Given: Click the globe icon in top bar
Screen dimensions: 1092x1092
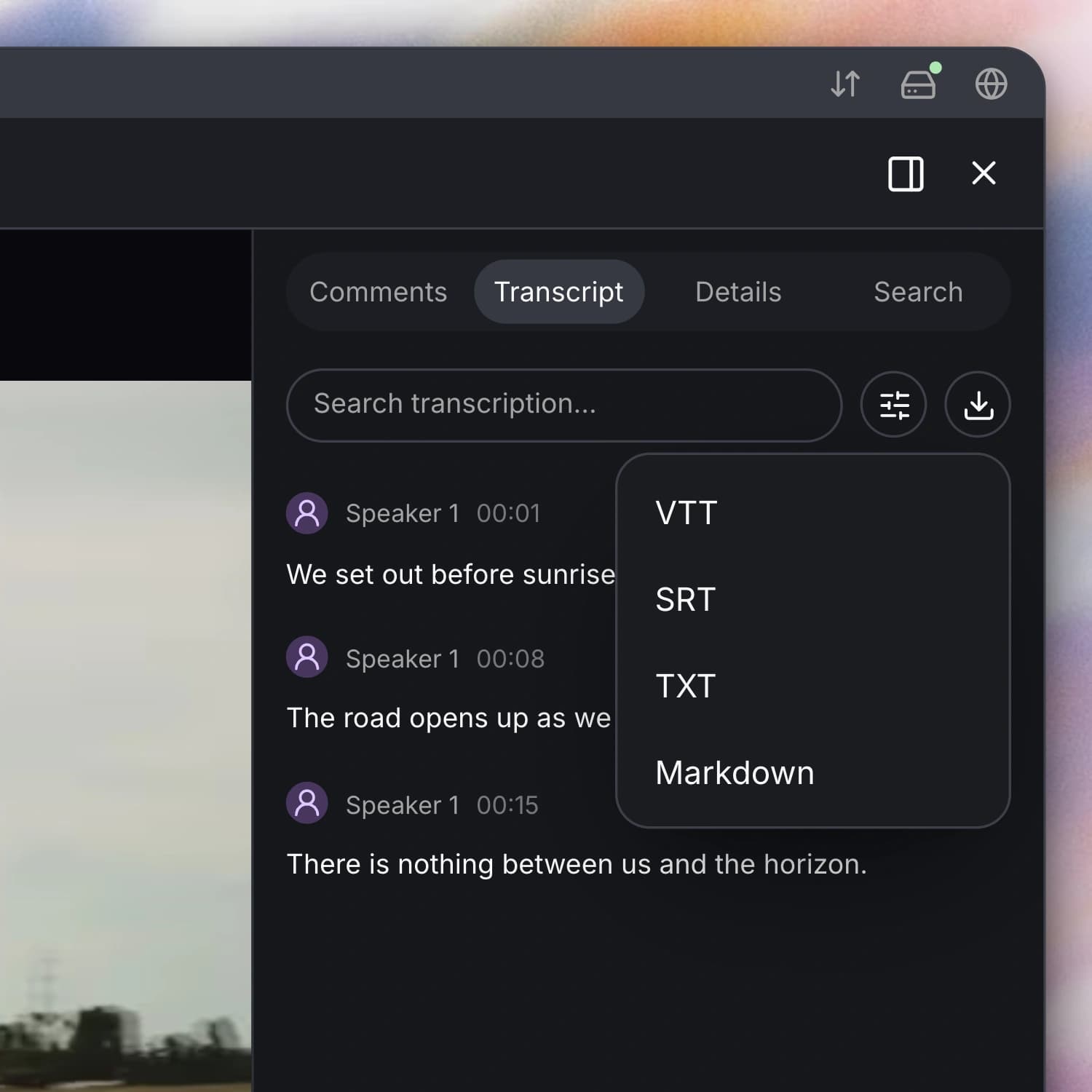Looking at the screenshot, I should 991,84.
